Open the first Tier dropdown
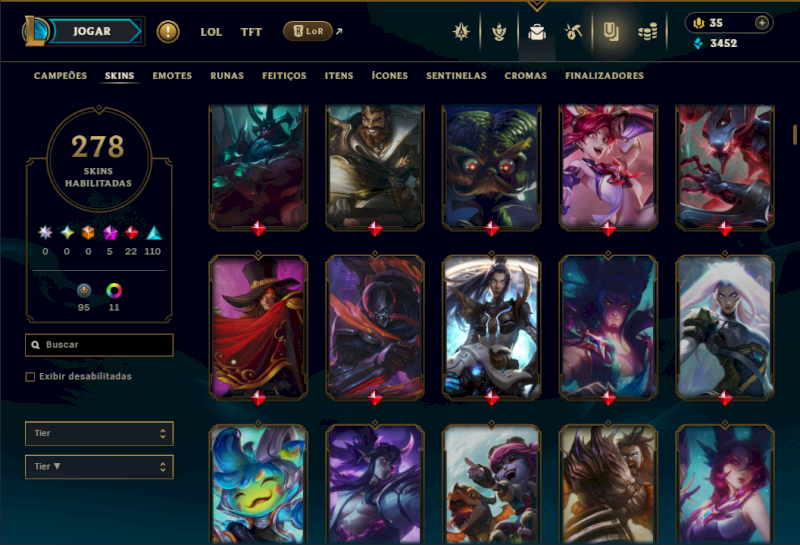Screen dimensions: 800x545 coord(99,433)
